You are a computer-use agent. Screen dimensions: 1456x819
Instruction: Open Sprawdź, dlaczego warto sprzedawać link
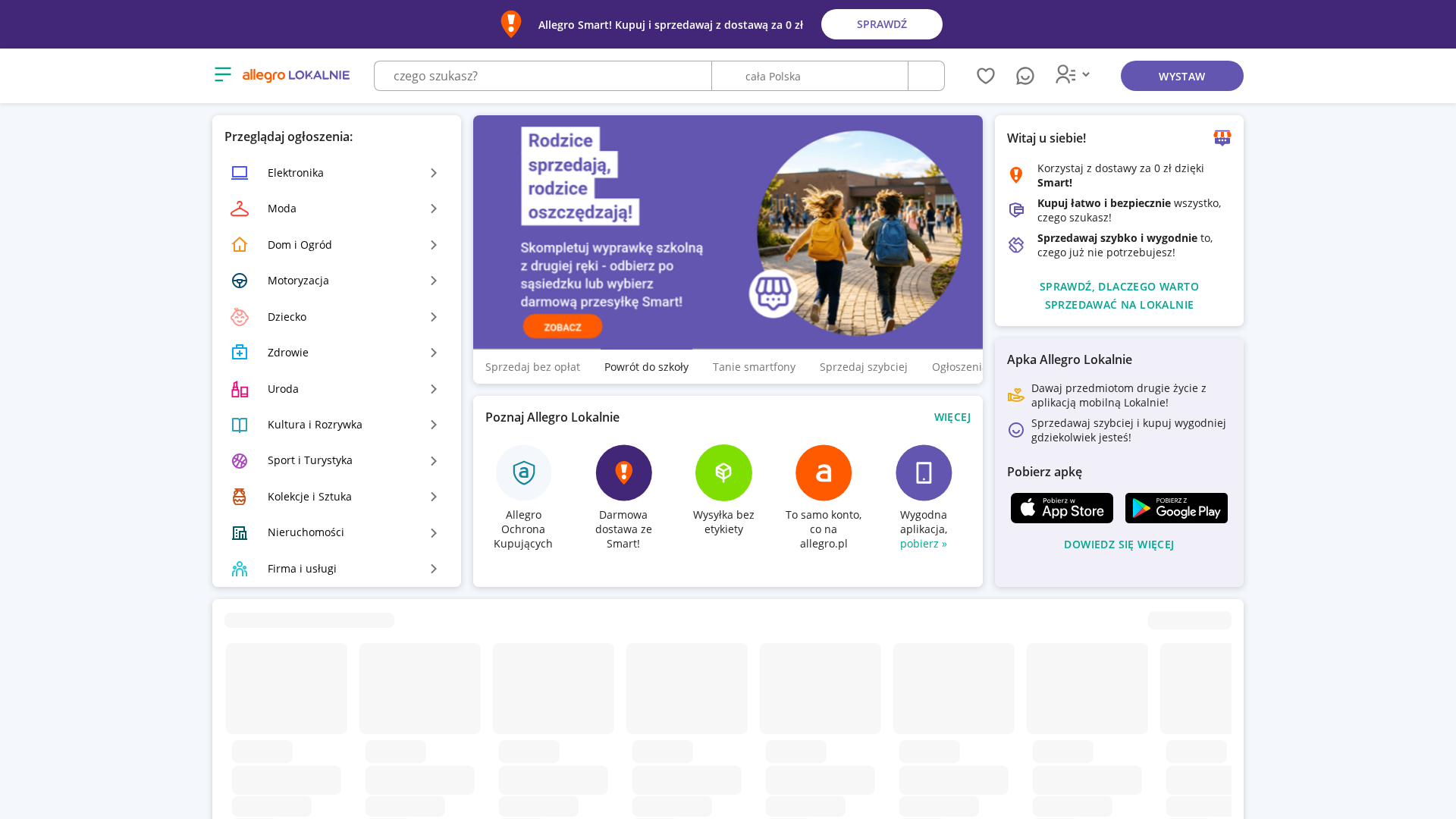(x=1119, y=296)
